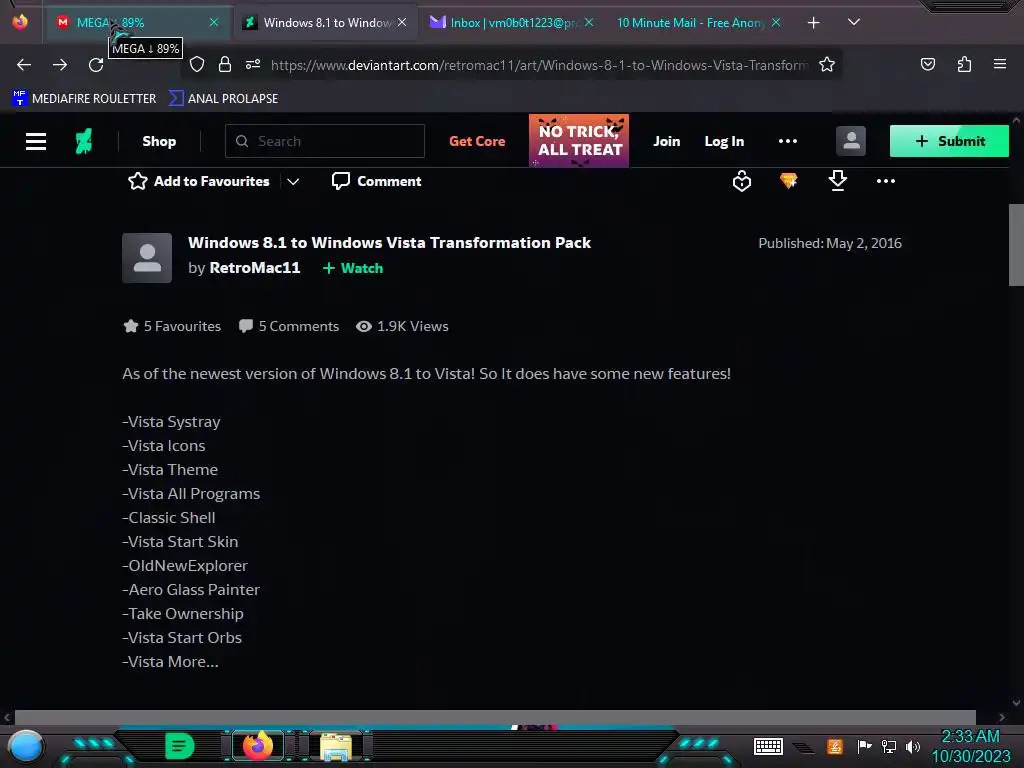Click the share/award badge icon in action bar

tap(742, 181)
